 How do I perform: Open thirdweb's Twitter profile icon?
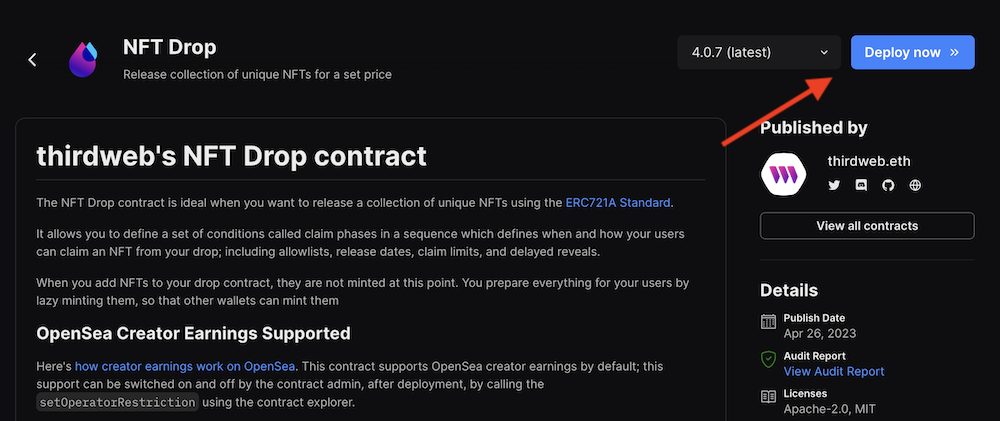(x=833, y=185)
